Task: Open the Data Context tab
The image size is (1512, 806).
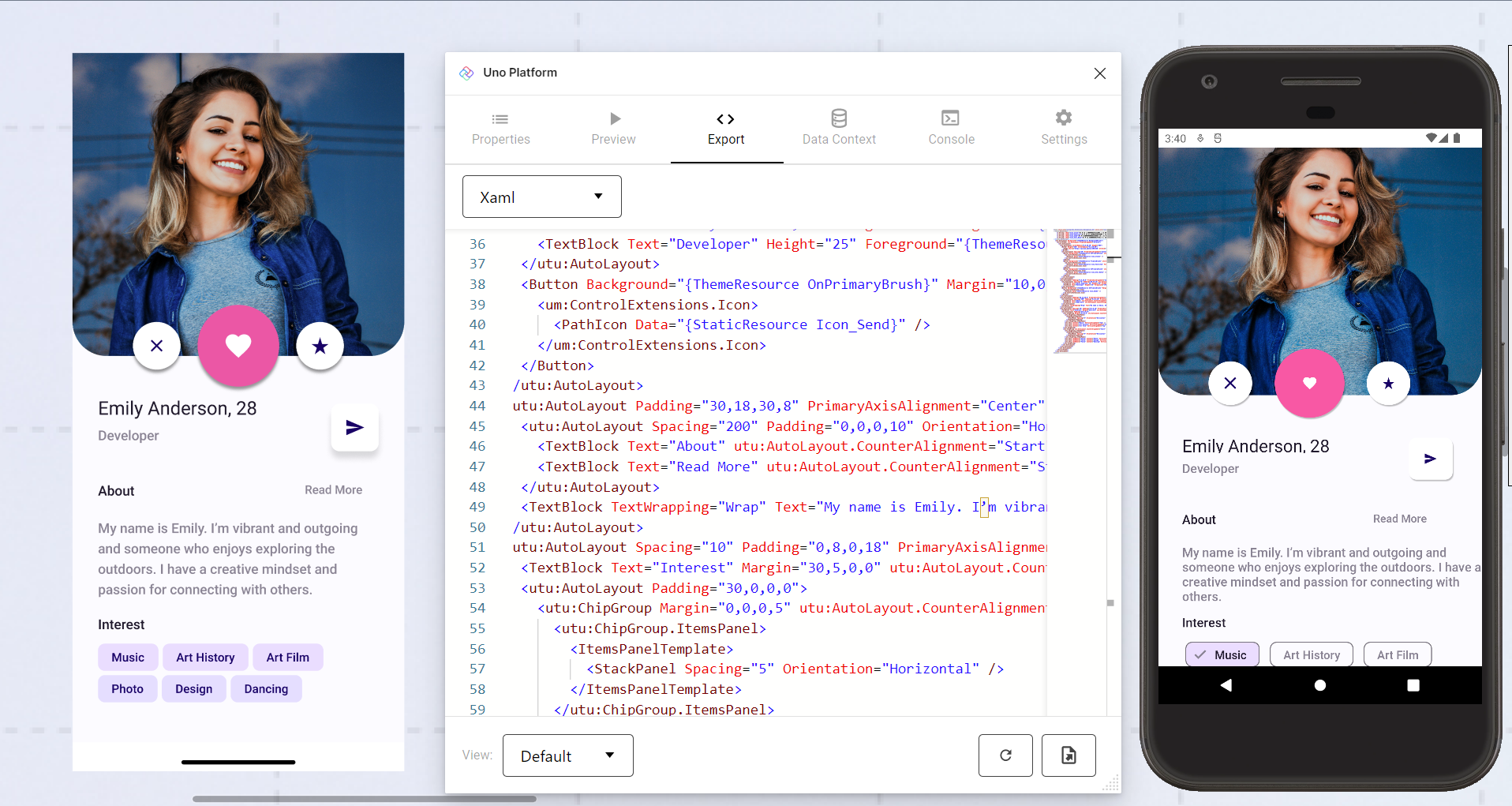Action: coord(838,128)
